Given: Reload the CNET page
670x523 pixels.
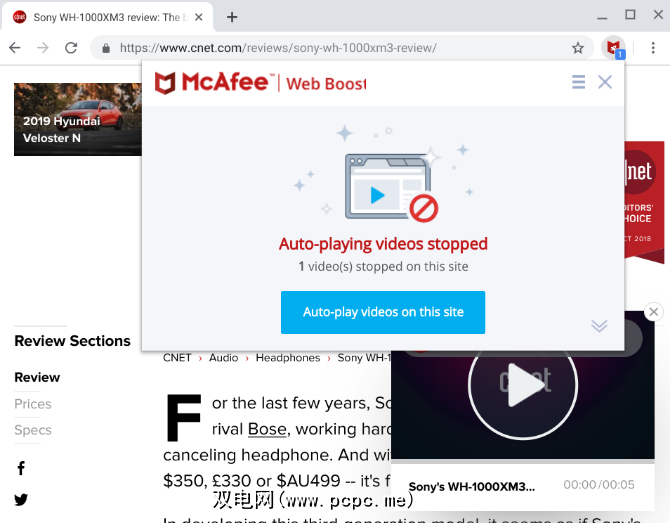Looking at the screenshot, I should click(71, 47).
